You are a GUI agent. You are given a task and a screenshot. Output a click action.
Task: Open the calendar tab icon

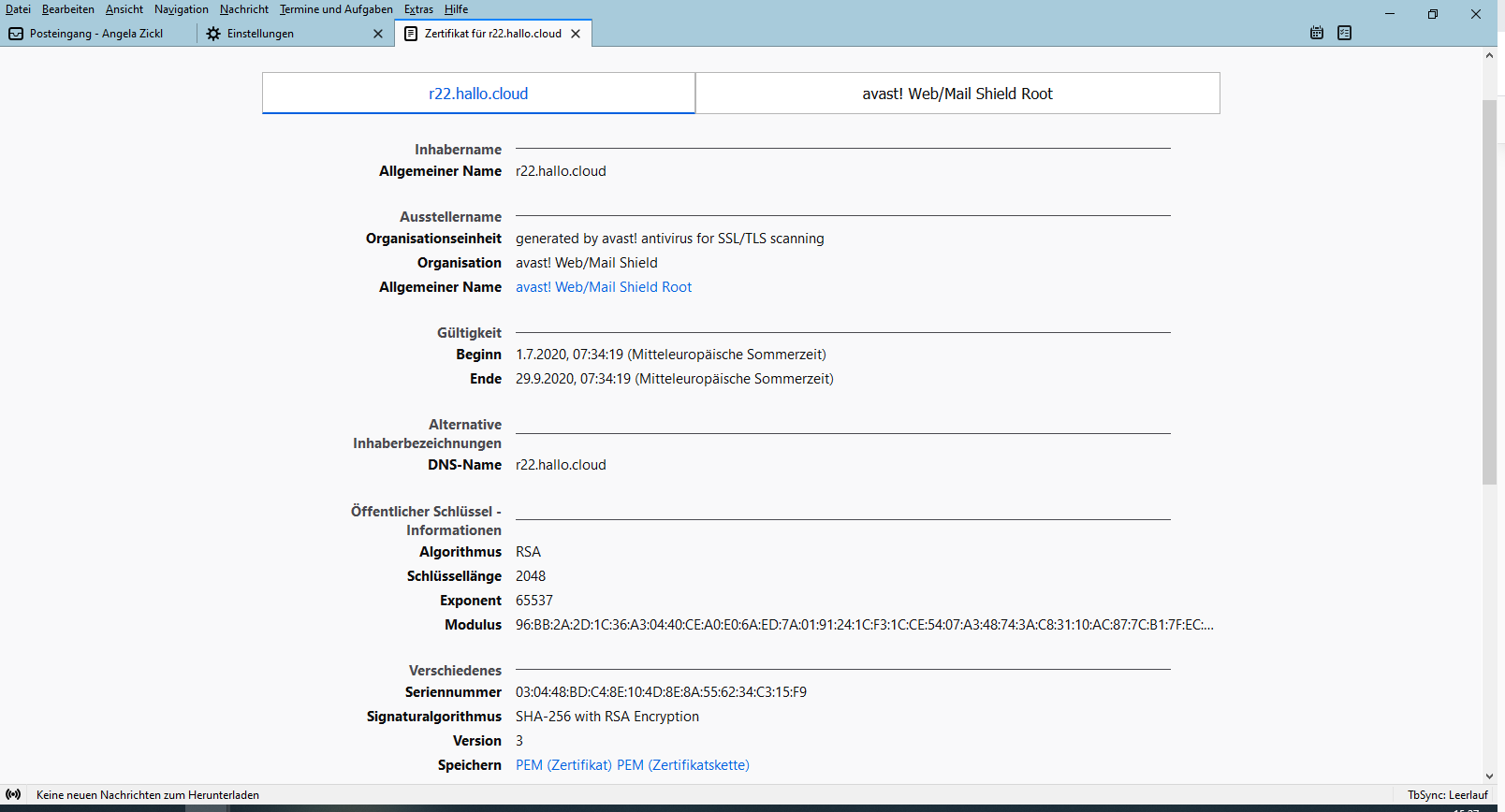(x=1317, y=33)
